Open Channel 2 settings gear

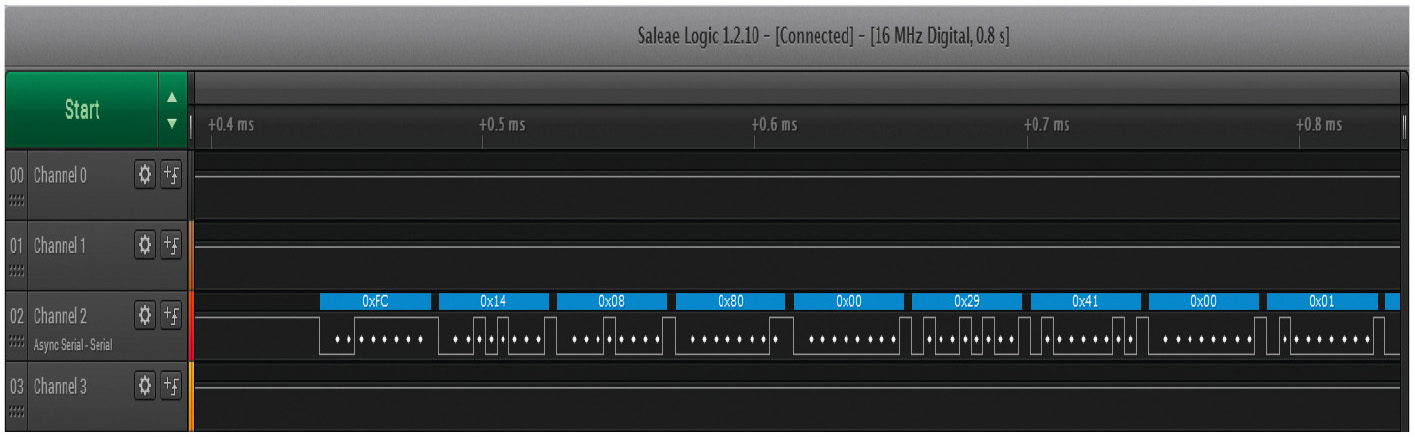click(145, 316)
